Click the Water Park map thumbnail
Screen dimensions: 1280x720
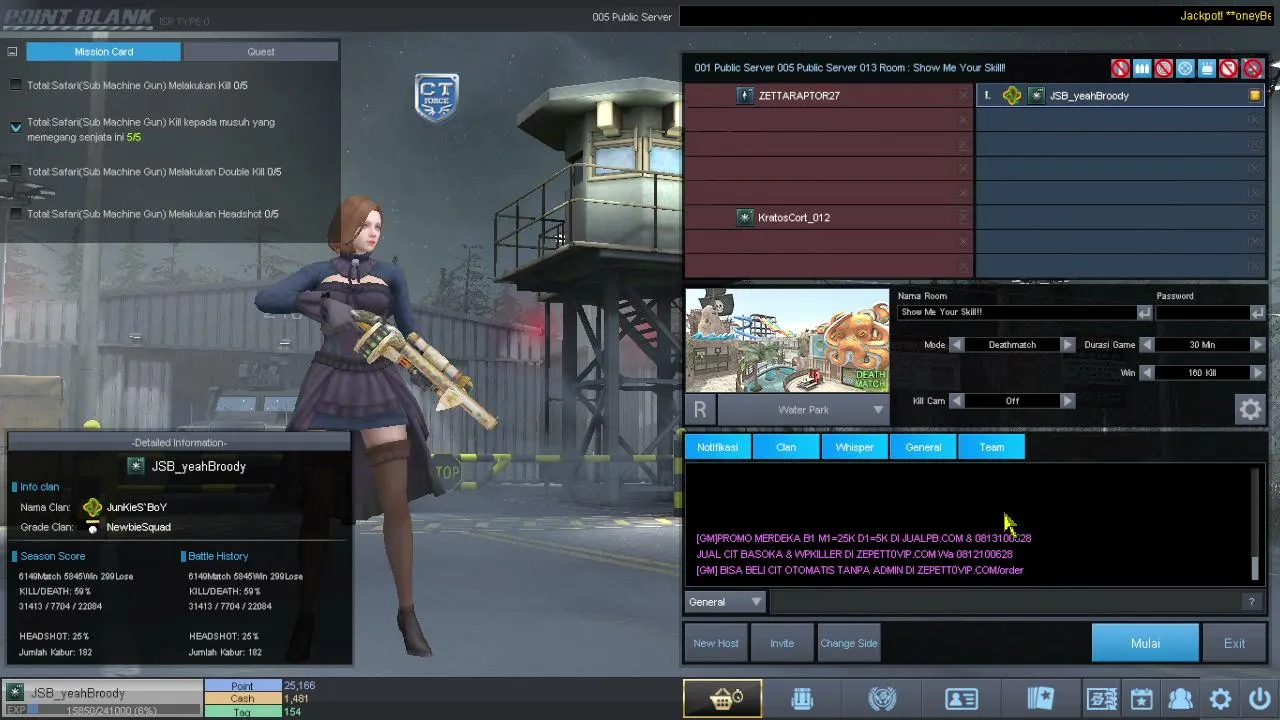787,341
